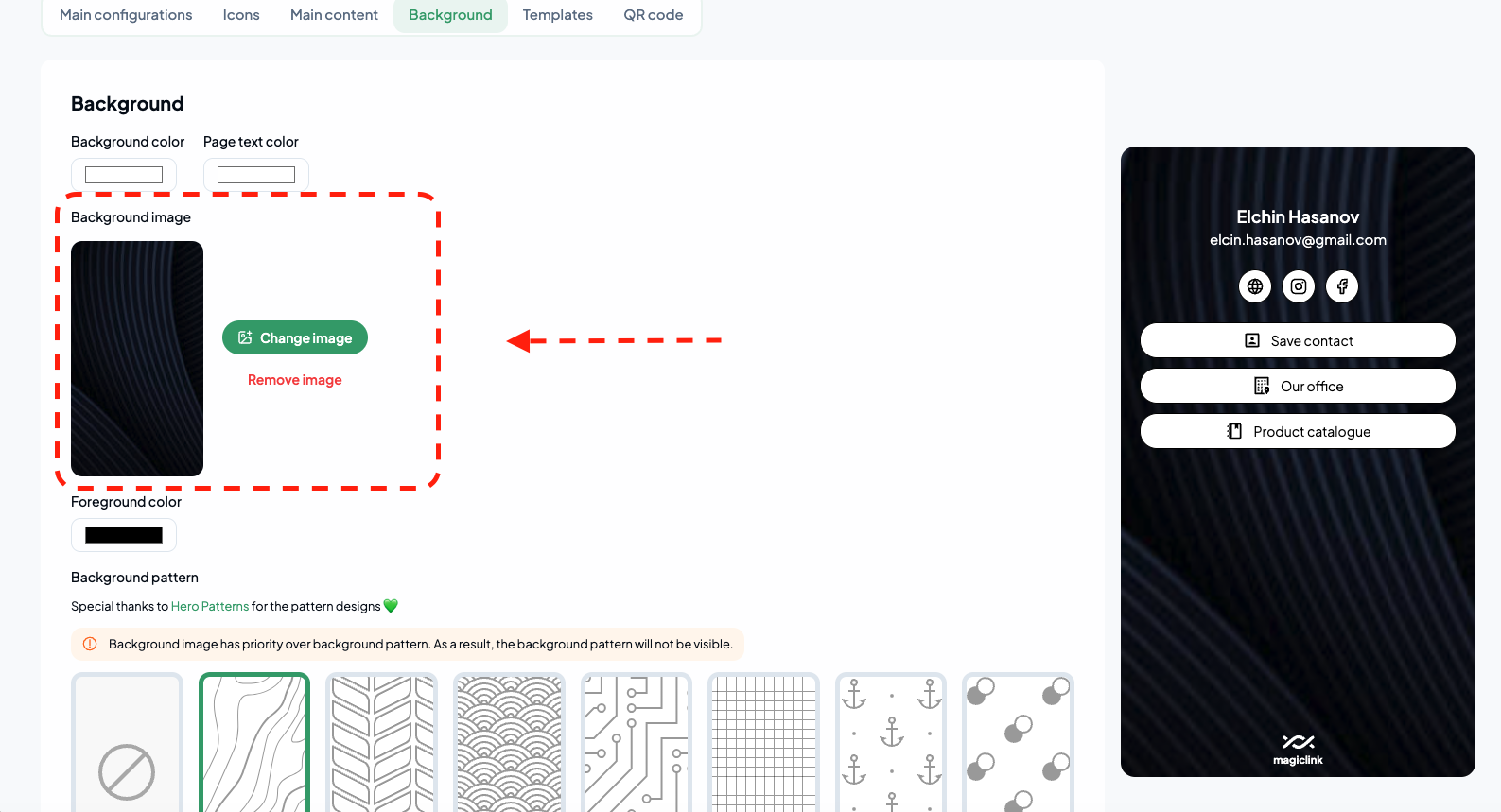Open the Background color picker

(x=124, y=175)
